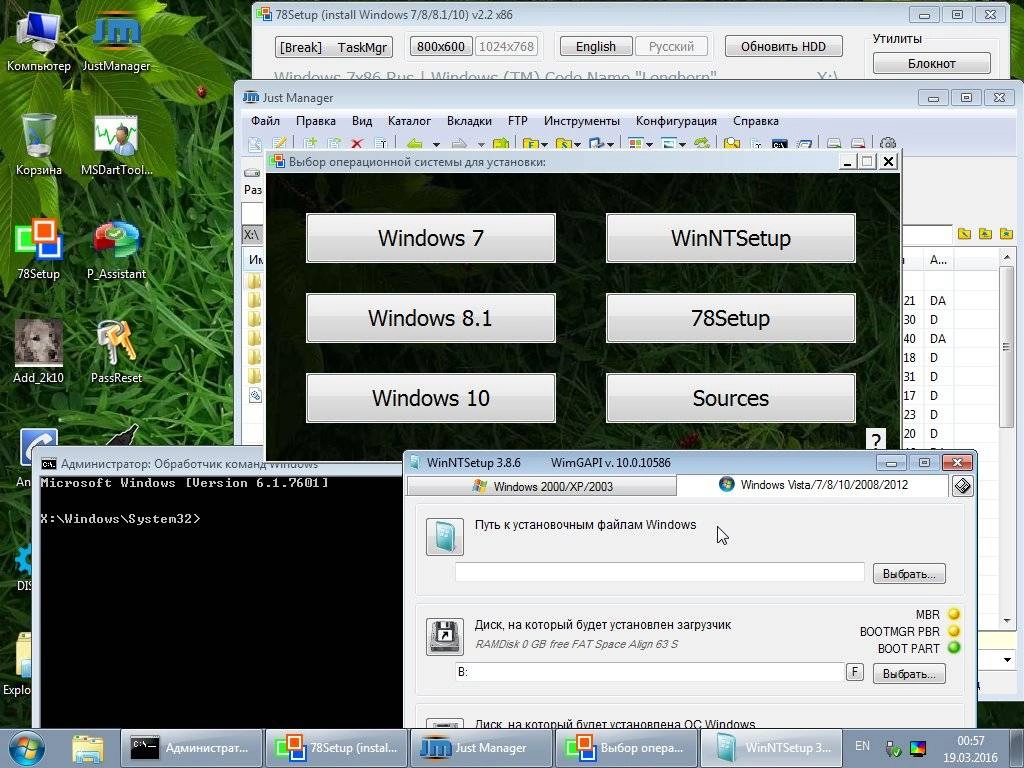
Task: Click Обновить HDD in the 78Setup window
Action: click(783, 46)
